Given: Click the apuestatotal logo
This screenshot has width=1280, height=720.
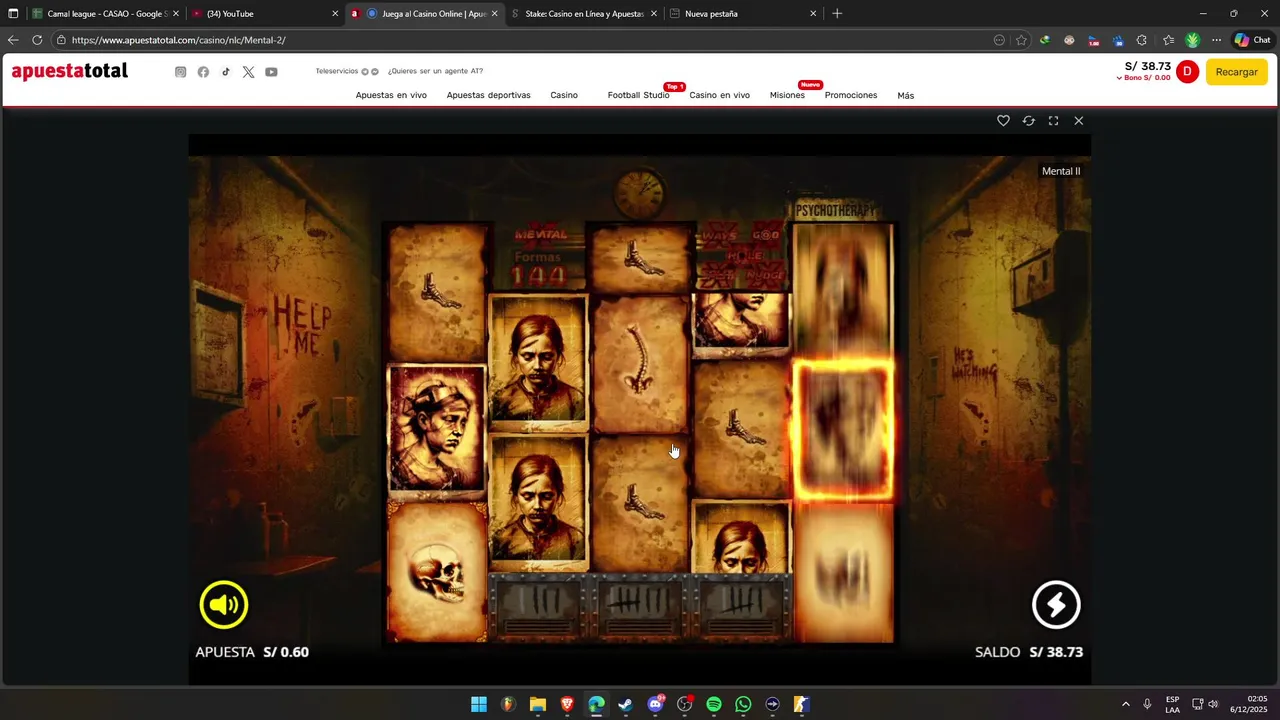Looking at the screenshot, I should tap(70, 71).
